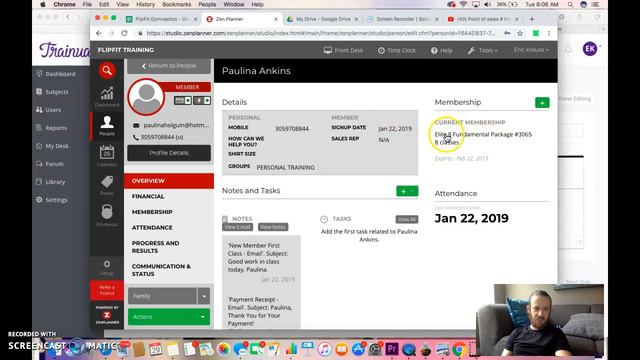Switch to My Drive - Google Drive tab
The image size is (640, 360).
pos(322,19)
